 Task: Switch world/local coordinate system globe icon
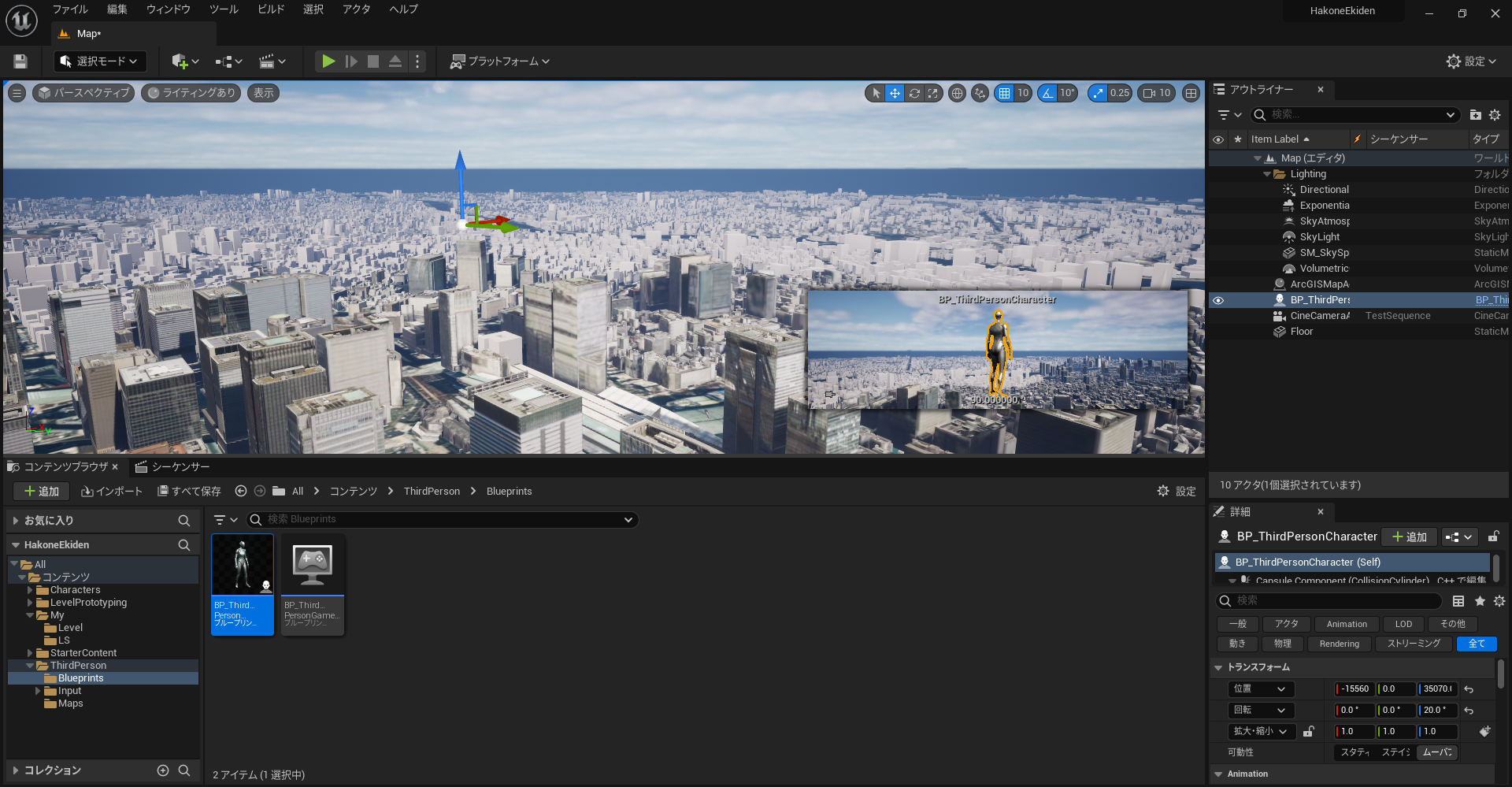[957, 93]
